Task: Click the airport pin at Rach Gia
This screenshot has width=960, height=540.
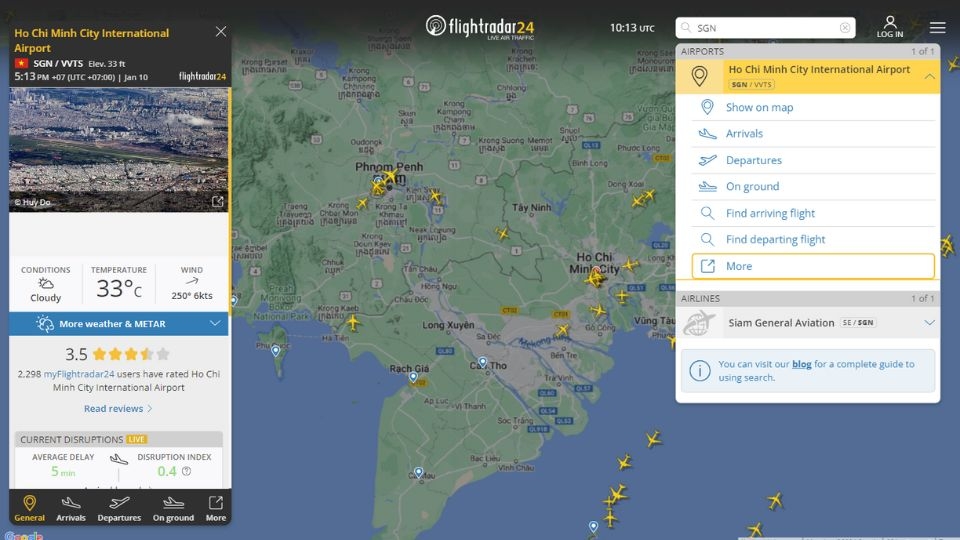Action: (414, 377)
